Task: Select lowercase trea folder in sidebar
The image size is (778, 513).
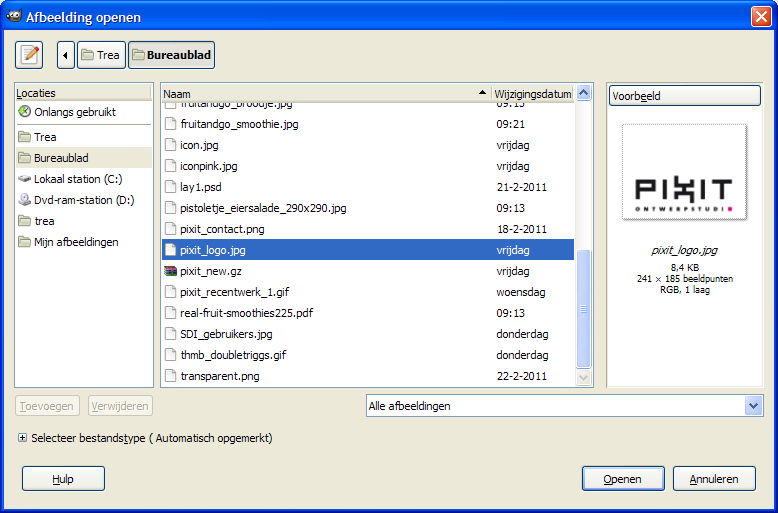Action: tap(84, 221)
